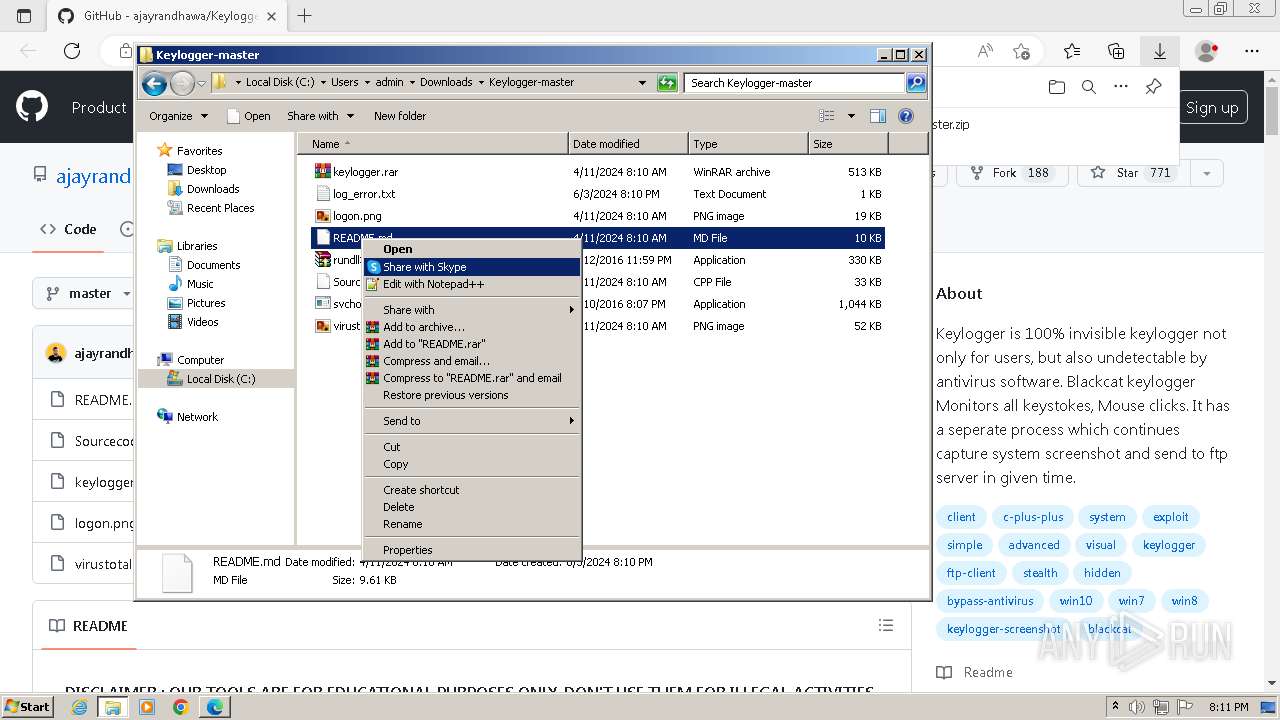Screen dimensions: 1280x720
Task: Expand the recent pages dropdown beside nav arrows
Action: (x=202, y=83)
